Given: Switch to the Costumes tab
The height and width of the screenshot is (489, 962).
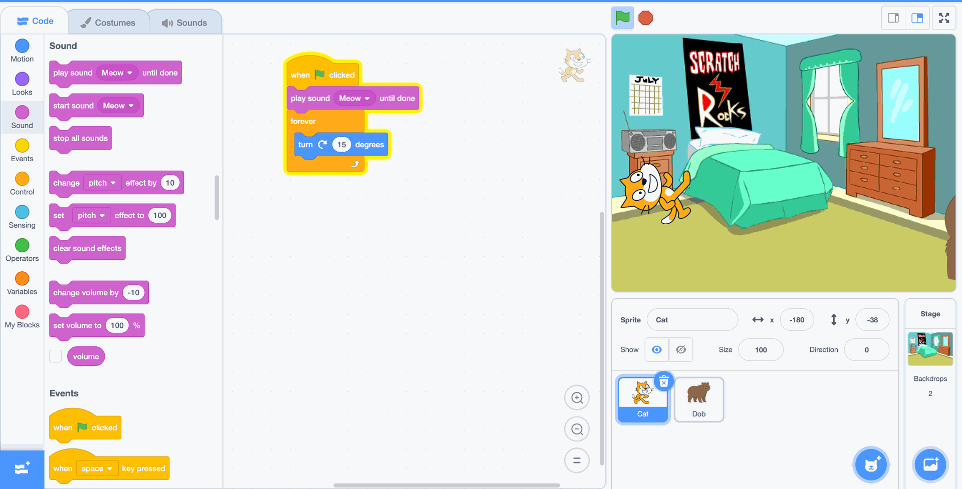Looking at the screenshot, I should tap(108, 22).
